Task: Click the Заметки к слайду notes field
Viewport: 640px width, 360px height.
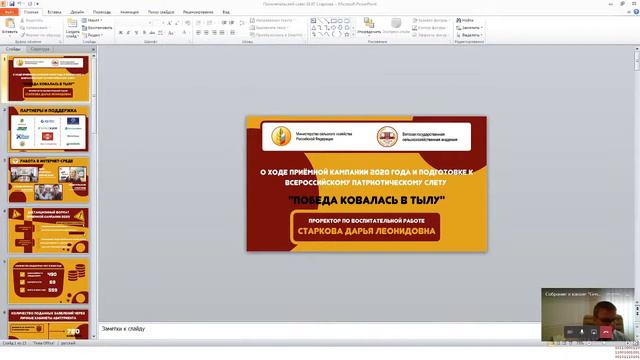Action: click(319, 330)
